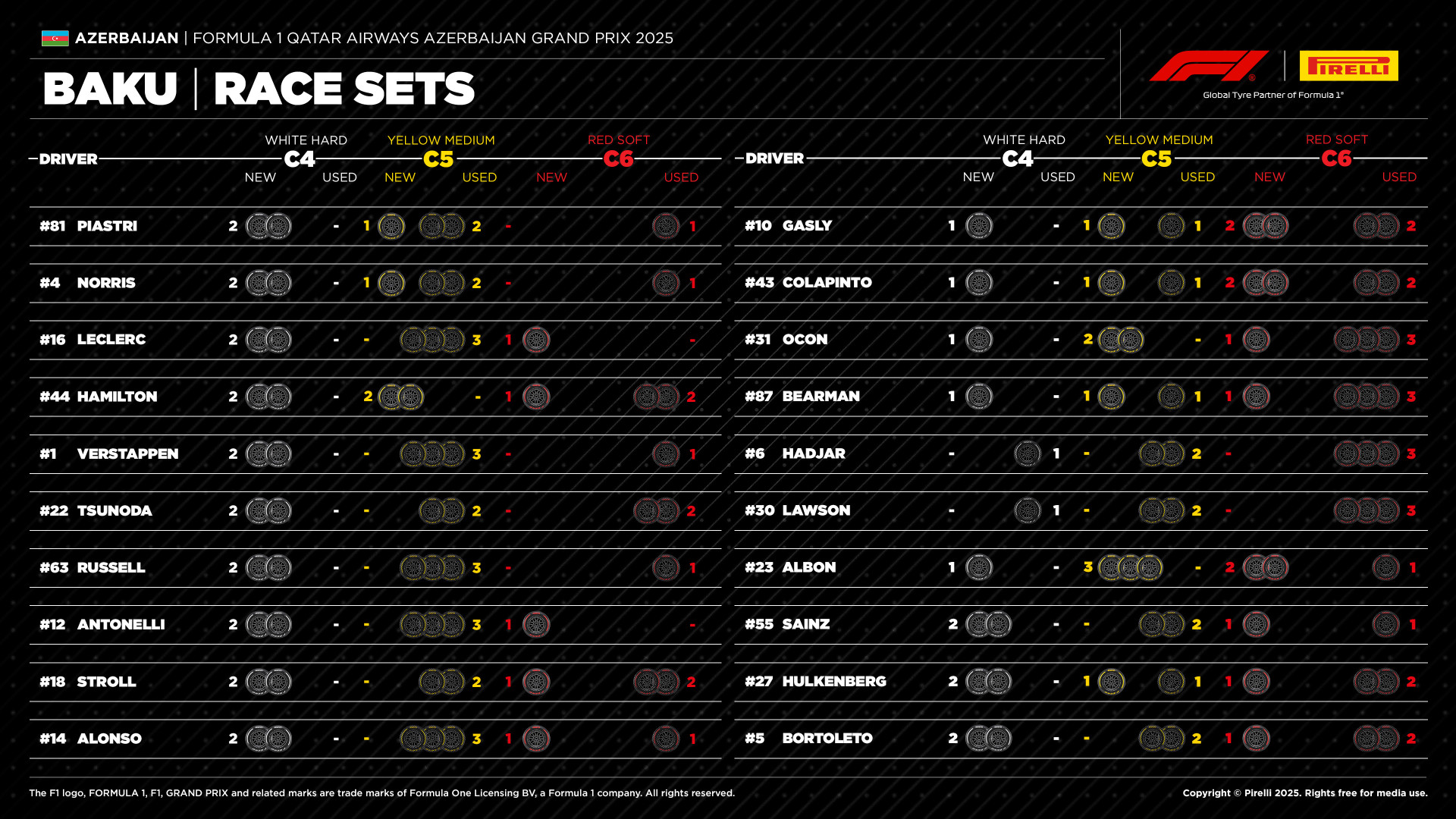
Task: Click Leclerc's new red soft tyre icon
Action: [x=536, y=340]
